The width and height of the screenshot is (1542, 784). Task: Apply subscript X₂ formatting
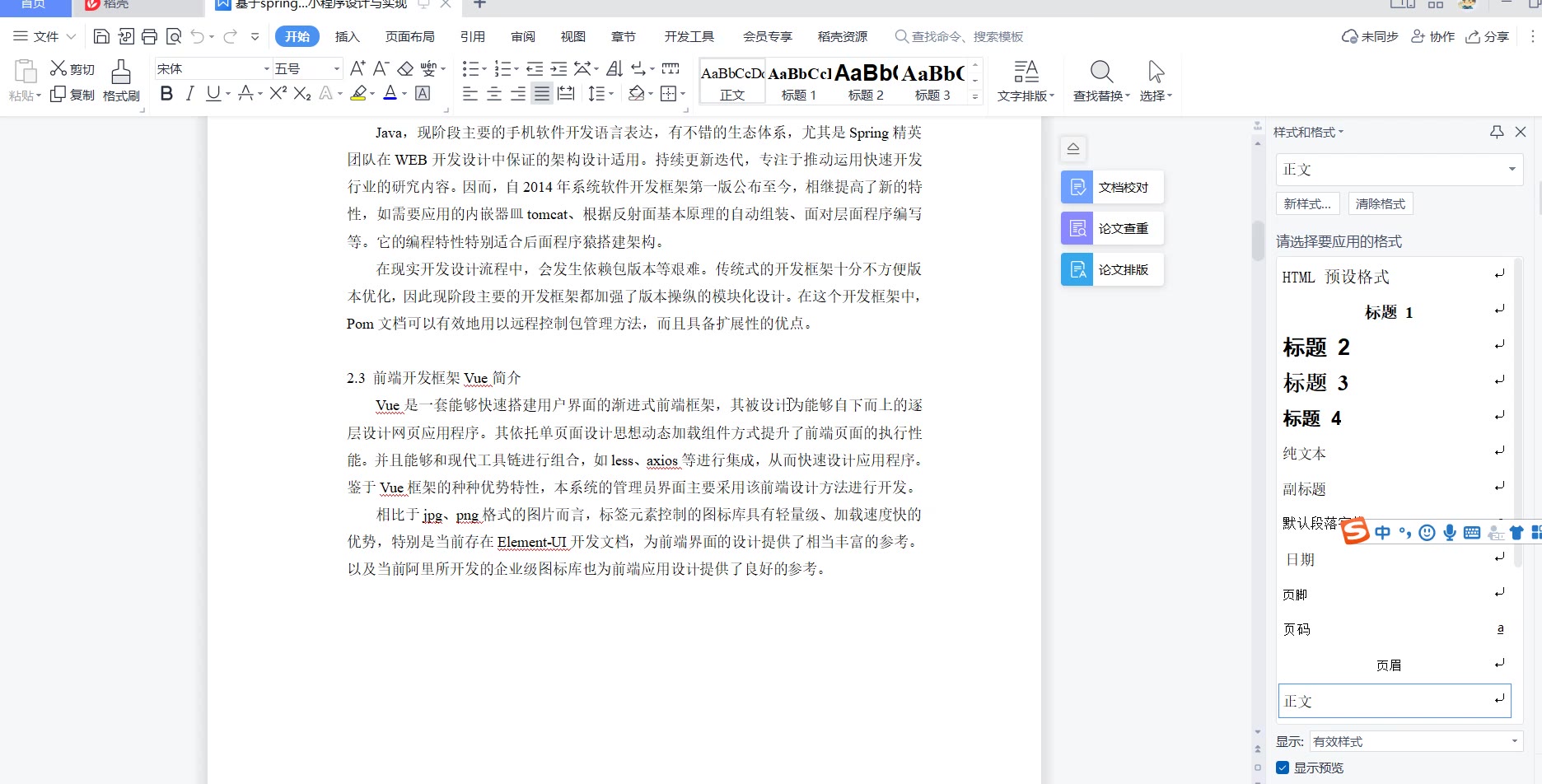pyautogui.click(x=302, y=93)
